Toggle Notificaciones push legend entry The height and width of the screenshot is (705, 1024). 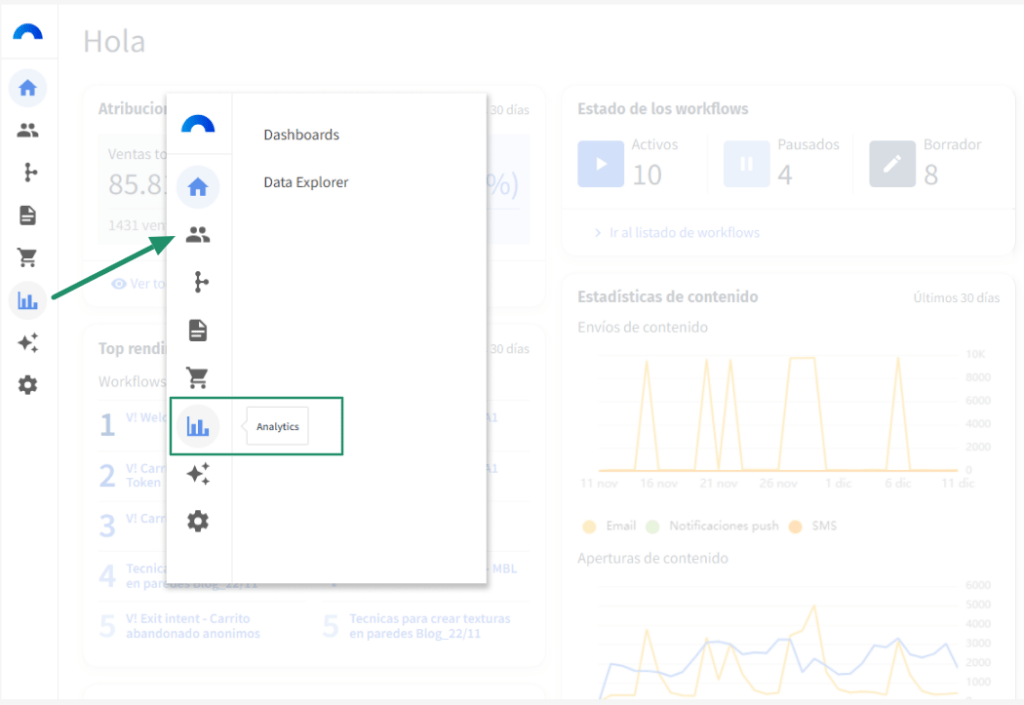click(712, 526)
